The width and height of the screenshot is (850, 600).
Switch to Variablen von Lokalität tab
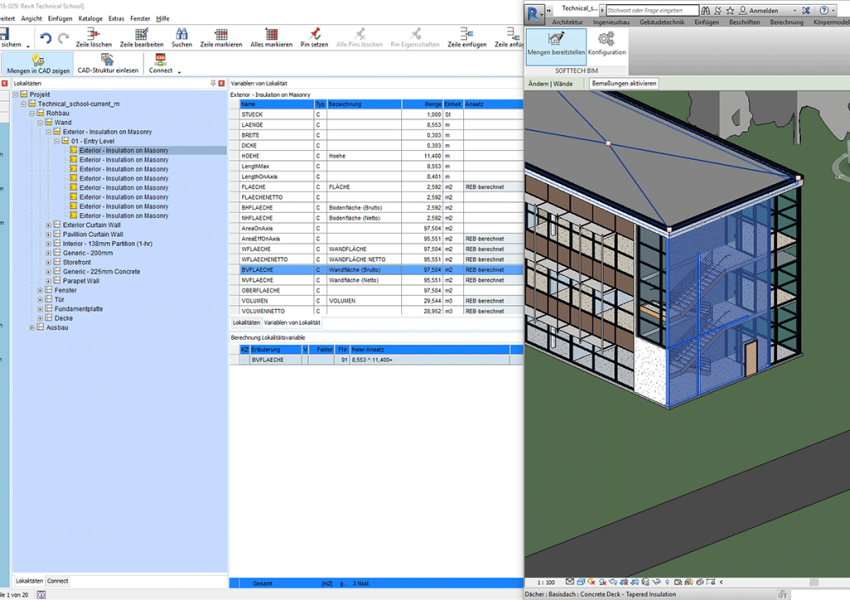point(293,323)
